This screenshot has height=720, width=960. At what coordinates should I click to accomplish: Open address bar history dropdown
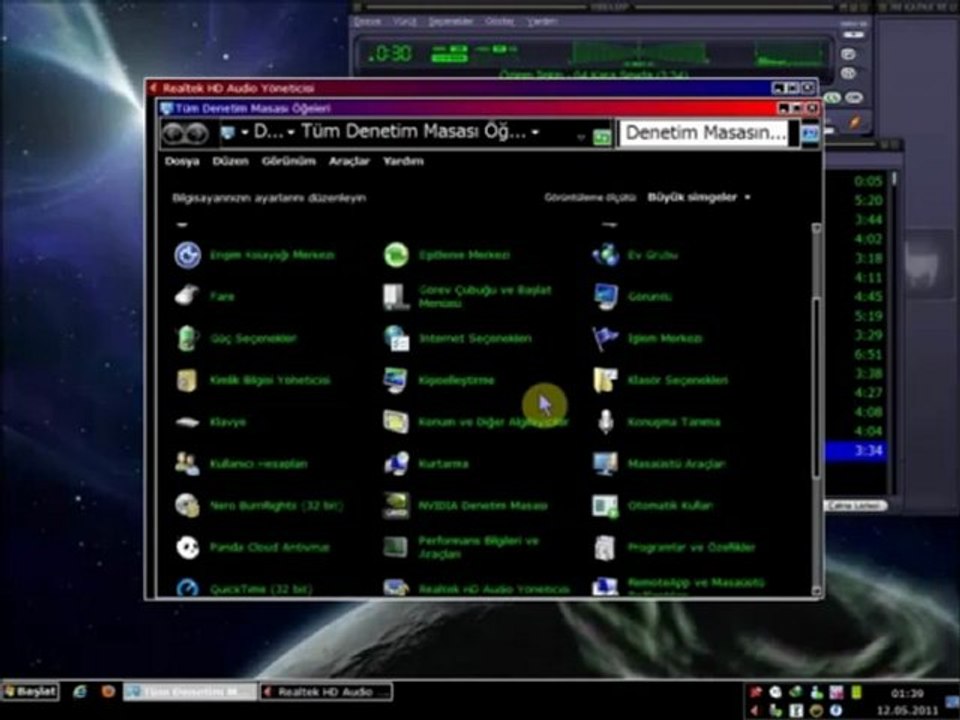pyautogui.click(x=581, y=137)
